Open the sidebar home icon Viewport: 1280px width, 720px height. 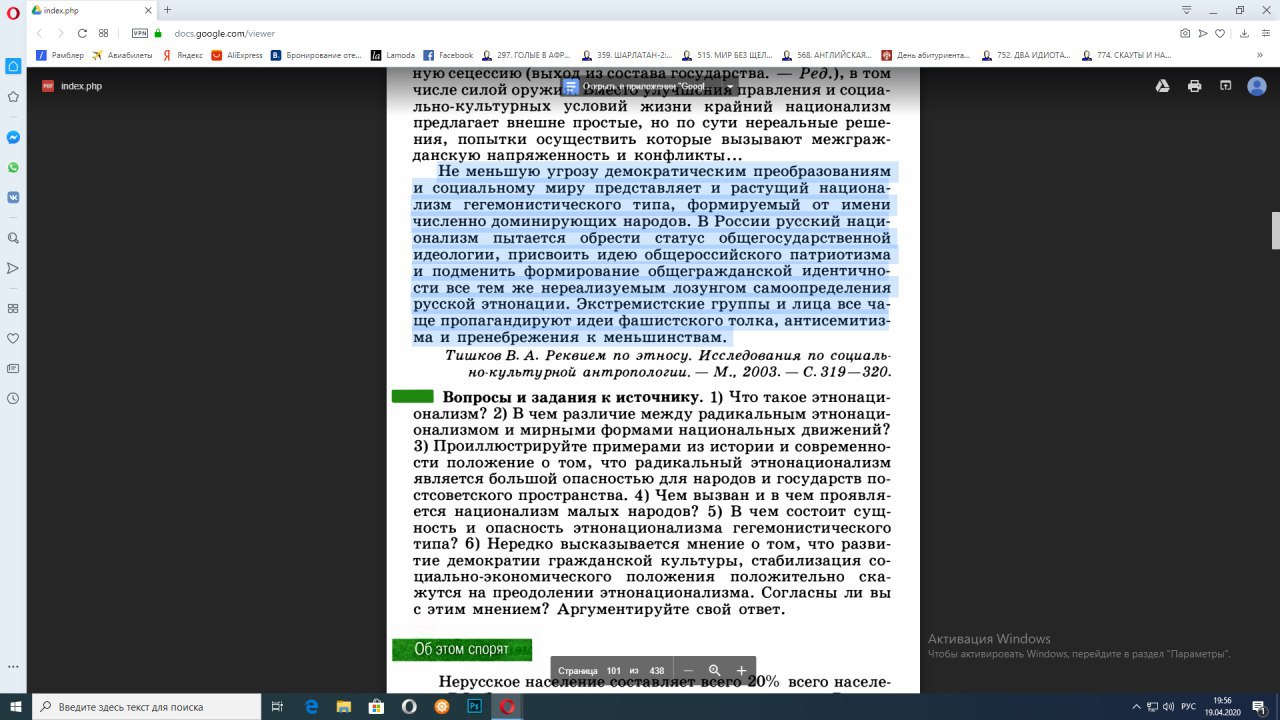[13, 66]
